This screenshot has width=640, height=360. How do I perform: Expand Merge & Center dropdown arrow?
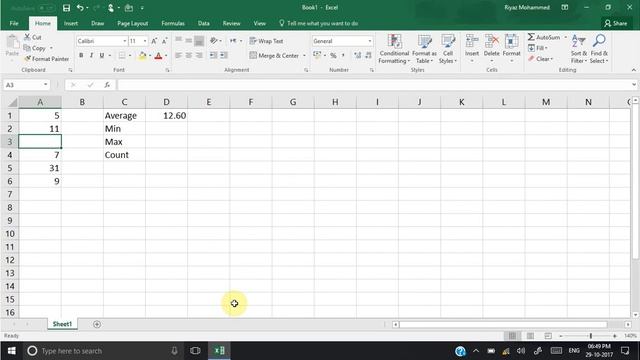point(304,56)
